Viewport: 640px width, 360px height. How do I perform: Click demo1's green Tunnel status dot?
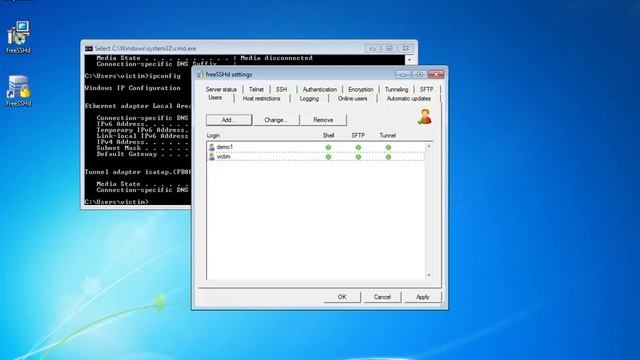(x=388, y=147)
